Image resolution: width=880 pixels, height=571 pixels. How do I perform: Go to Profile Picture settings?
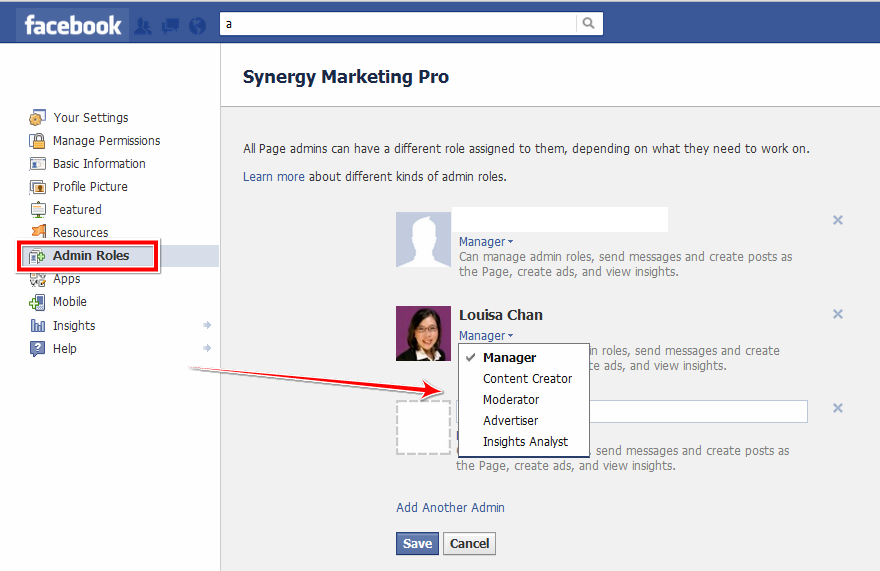pos(90,186)
